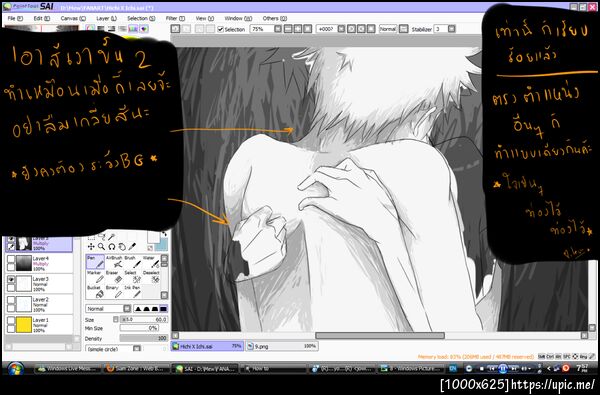Screen dimensions: 600x395
Task: Activate the Hand pan tool
Action: pyautogui.click(x=122, y=246)
